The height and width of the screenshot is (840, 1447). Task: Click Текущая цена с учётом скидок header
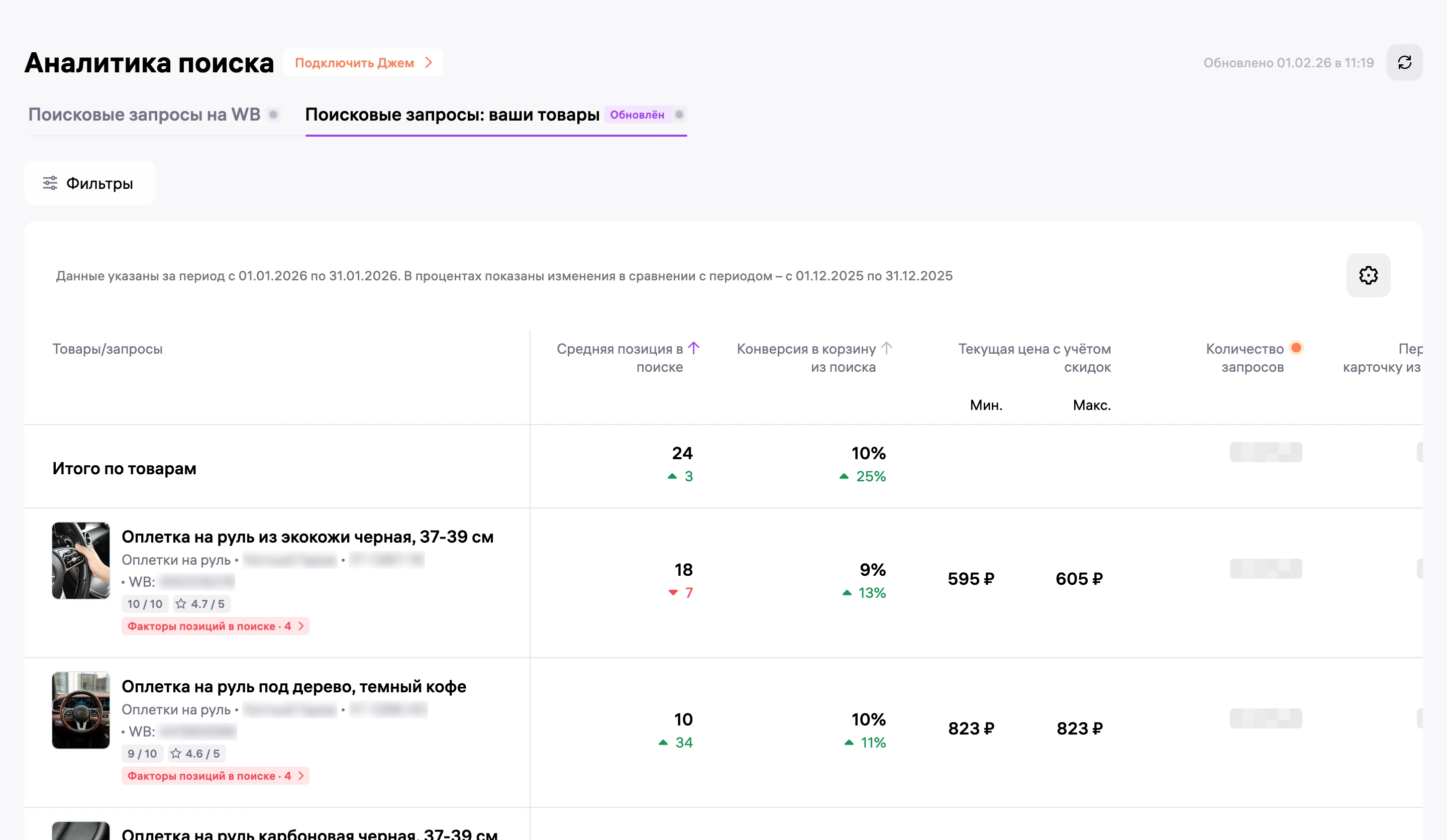[x=1034, y=358]
